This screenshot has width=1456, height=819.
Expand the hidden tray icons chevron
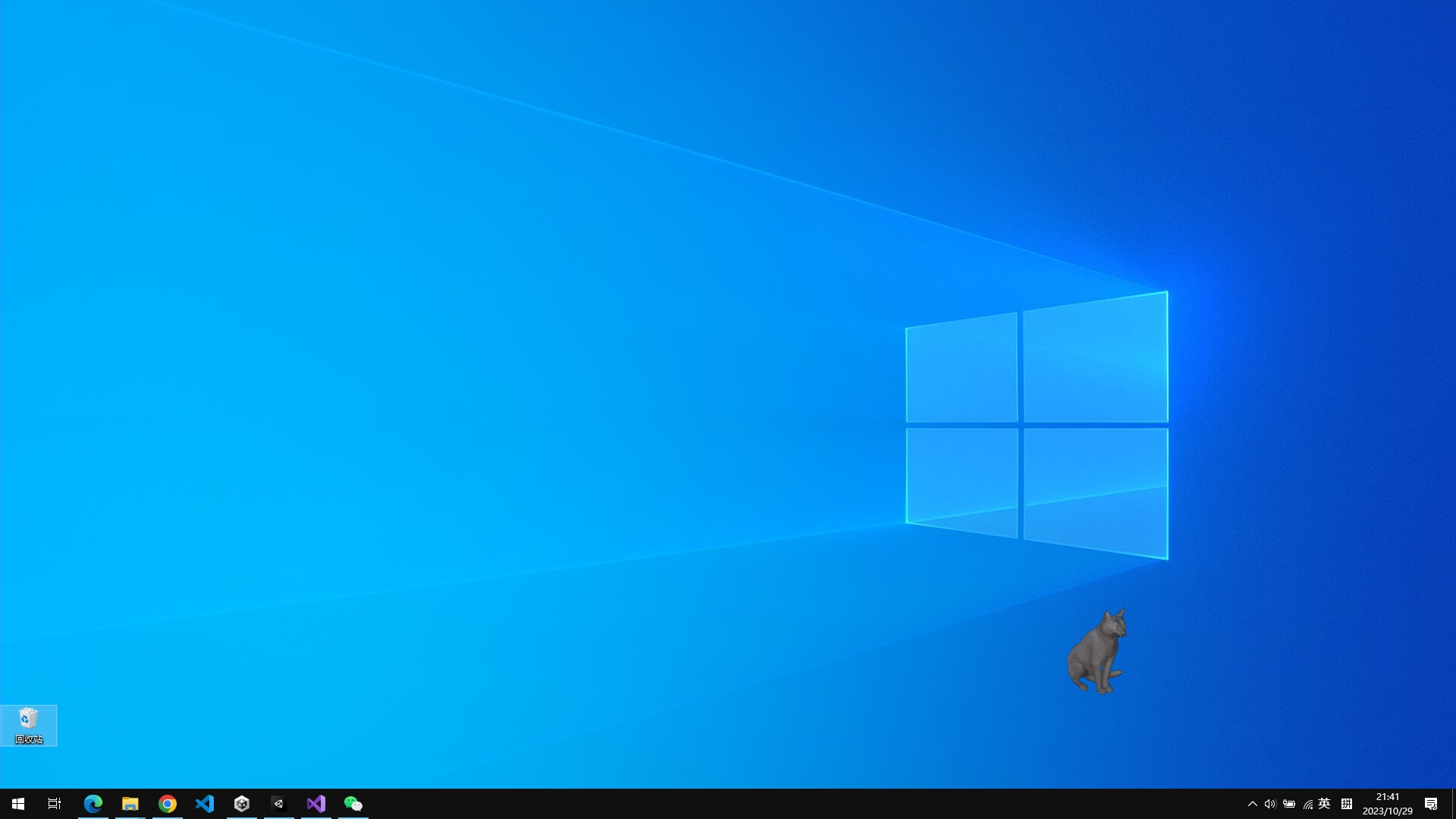tap(1253, 804)
